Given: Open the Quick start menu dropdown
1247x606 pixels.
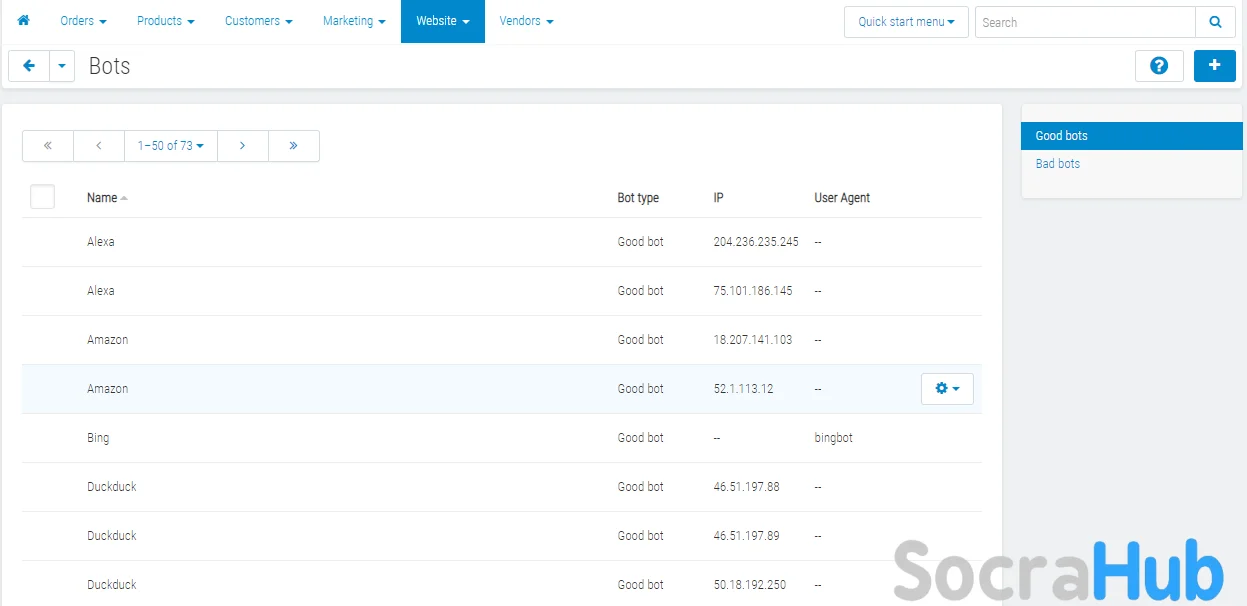Looking at the screenshot, I should (x=905, y=22).
